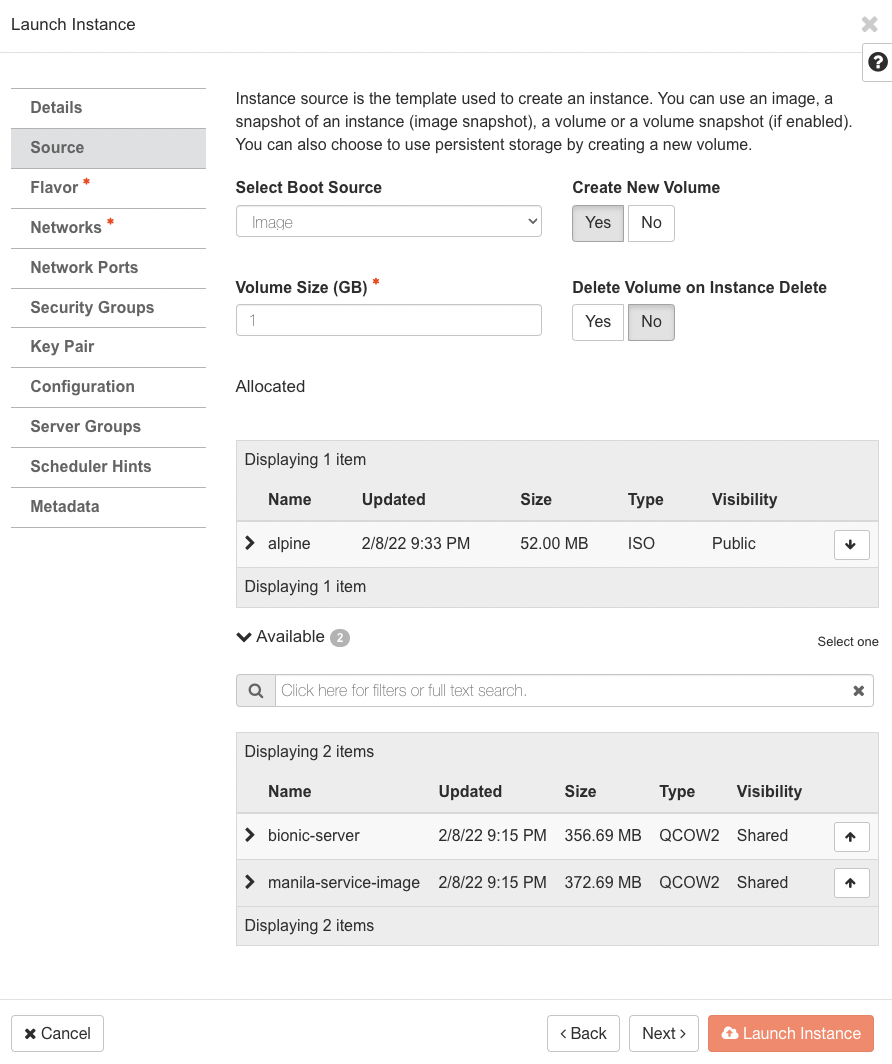Set Delete Volume on Instance Delete to Yes

click(597, 322)
